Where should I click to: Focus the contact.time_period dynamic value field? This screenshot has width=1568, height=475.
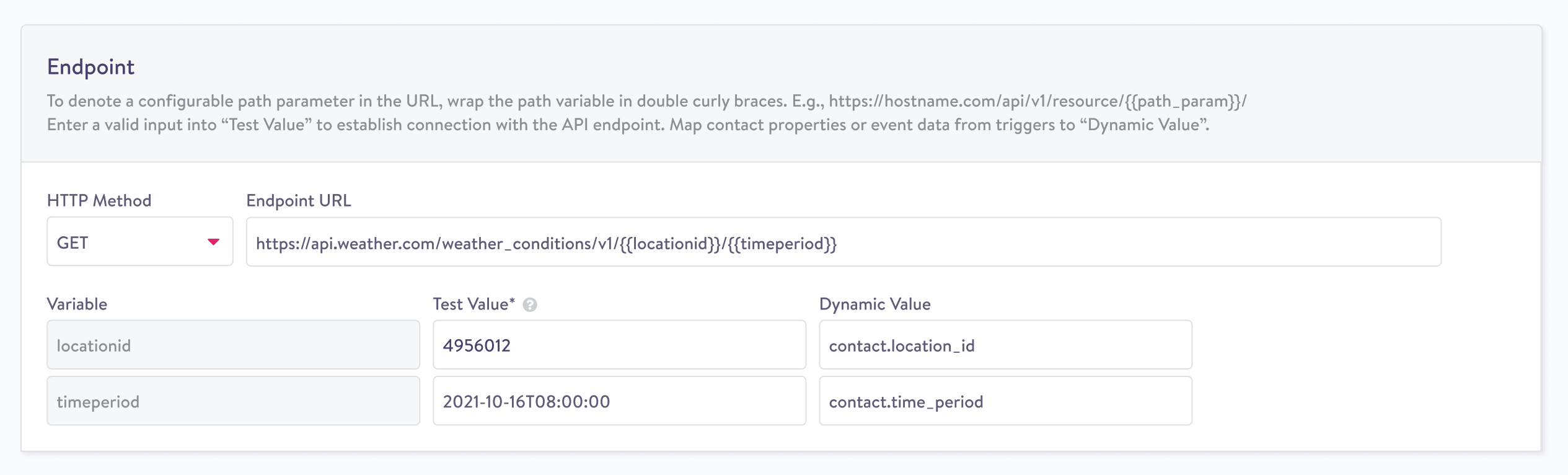point(1005,401)
